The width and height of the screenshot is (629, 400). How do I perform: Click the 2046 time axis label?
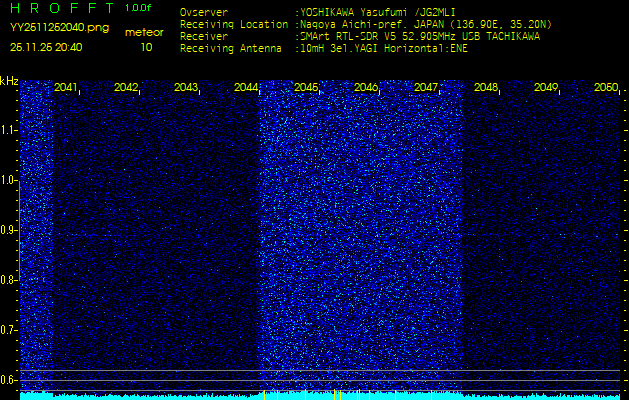pyautogui.click(x=366, y=87)
